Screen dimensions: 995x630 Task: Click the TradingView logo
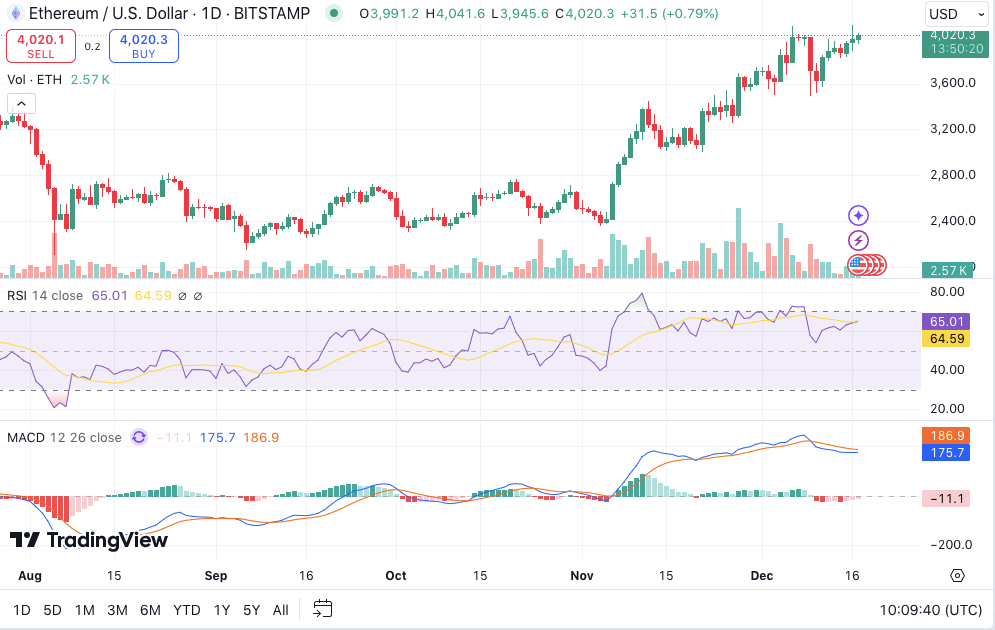coord(88,540)
